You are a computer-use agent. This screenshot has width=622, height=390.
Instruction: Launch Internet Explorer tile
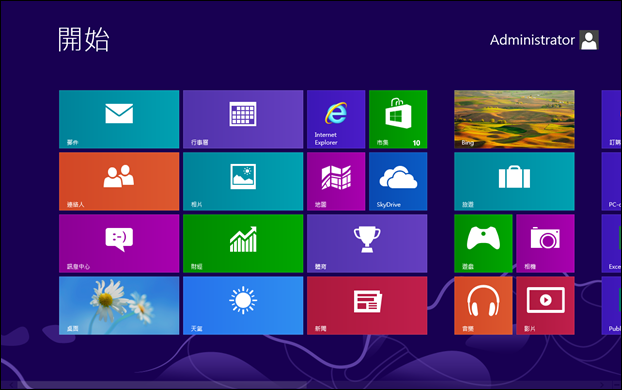pos(336,119)
